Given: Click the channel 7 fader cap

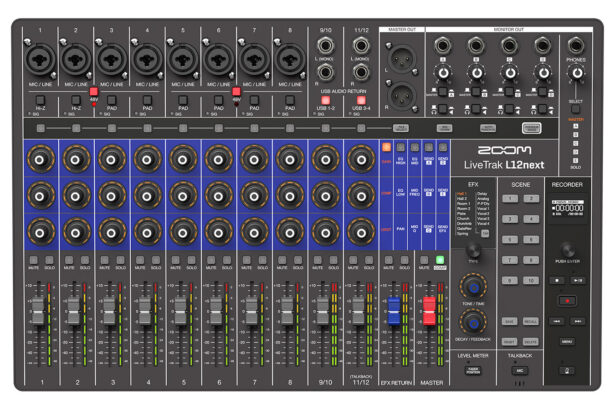Looking at the screenshot, I should click(x=251, y=311).
